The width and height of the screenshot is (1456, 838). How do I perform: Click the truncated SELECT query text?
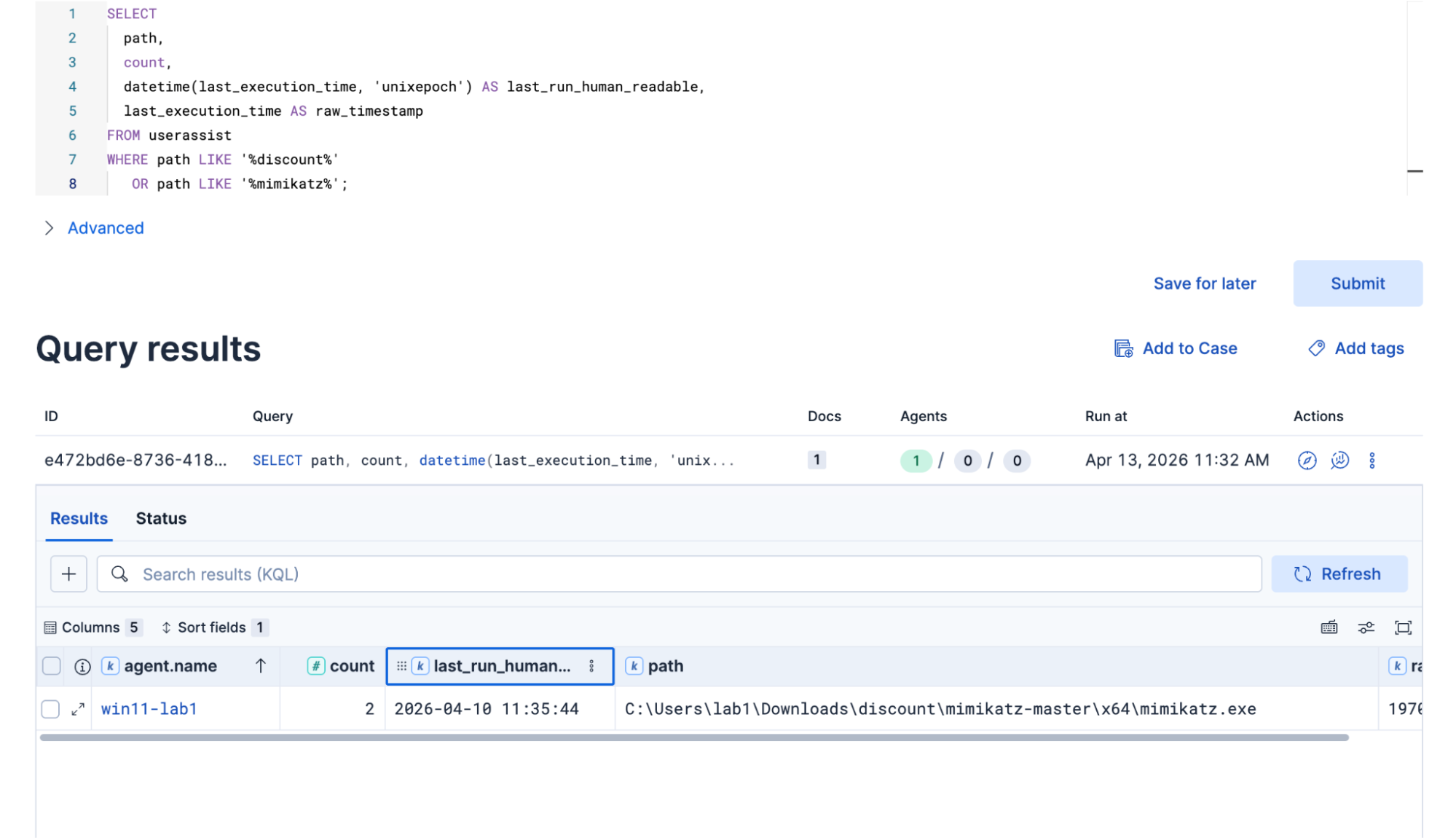493,461
